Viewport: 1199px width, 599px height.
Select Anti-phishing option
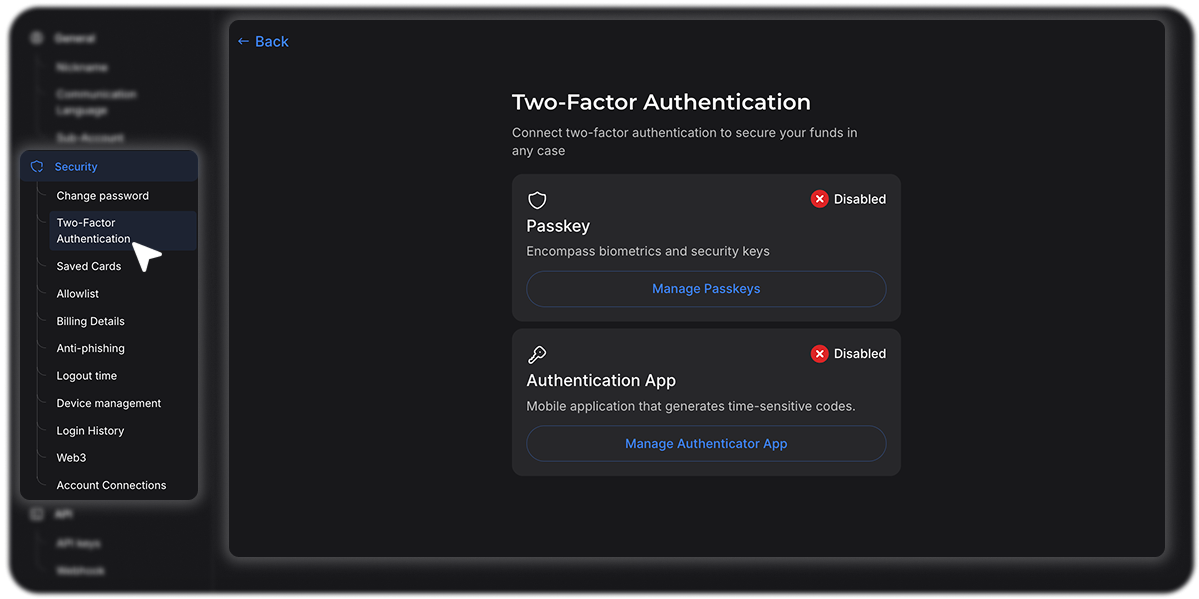[90, 348]
